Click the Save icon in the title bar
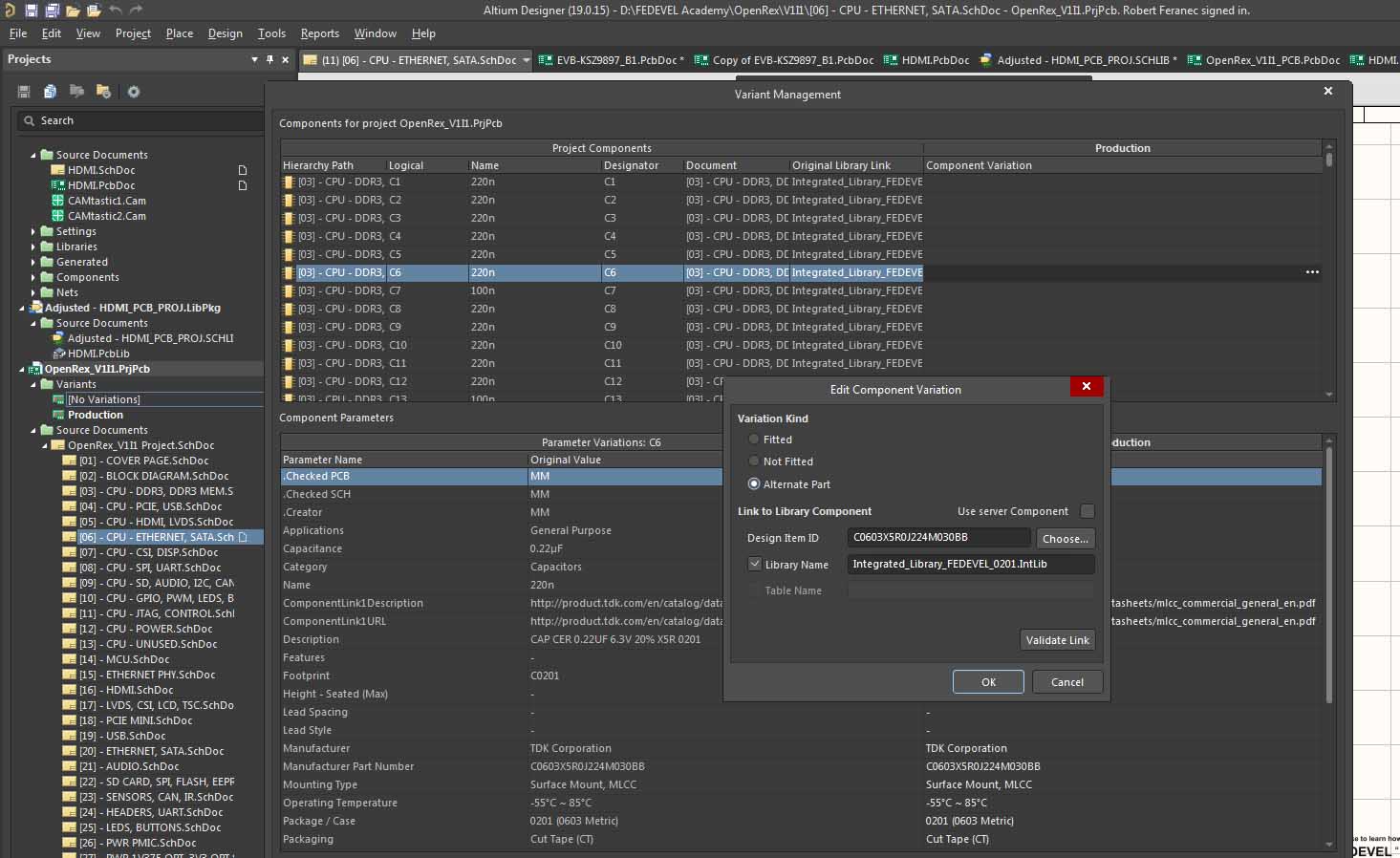The image size is (1400, 858). [31, 11]
